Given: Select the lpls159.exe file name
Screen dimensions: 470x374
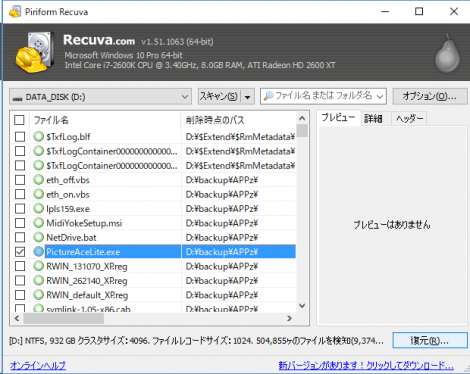Looking at the screenshot, I should pos(68,209).
